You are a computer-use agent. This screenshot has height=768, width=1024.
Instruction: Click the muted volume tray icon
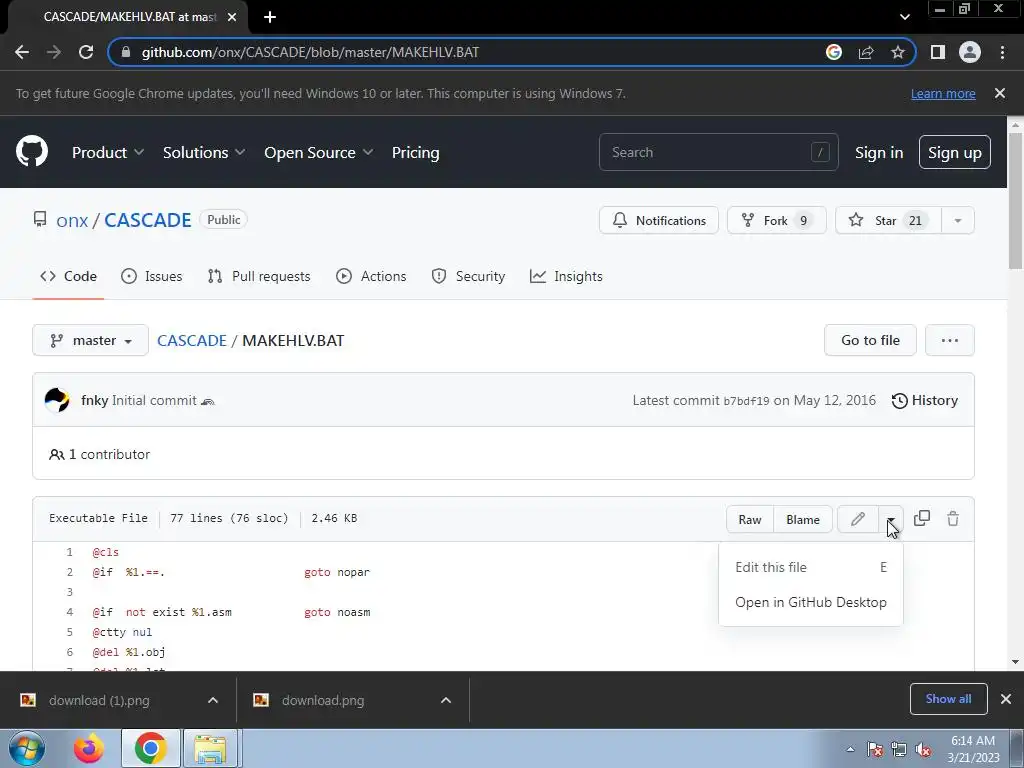coord(923,749)
